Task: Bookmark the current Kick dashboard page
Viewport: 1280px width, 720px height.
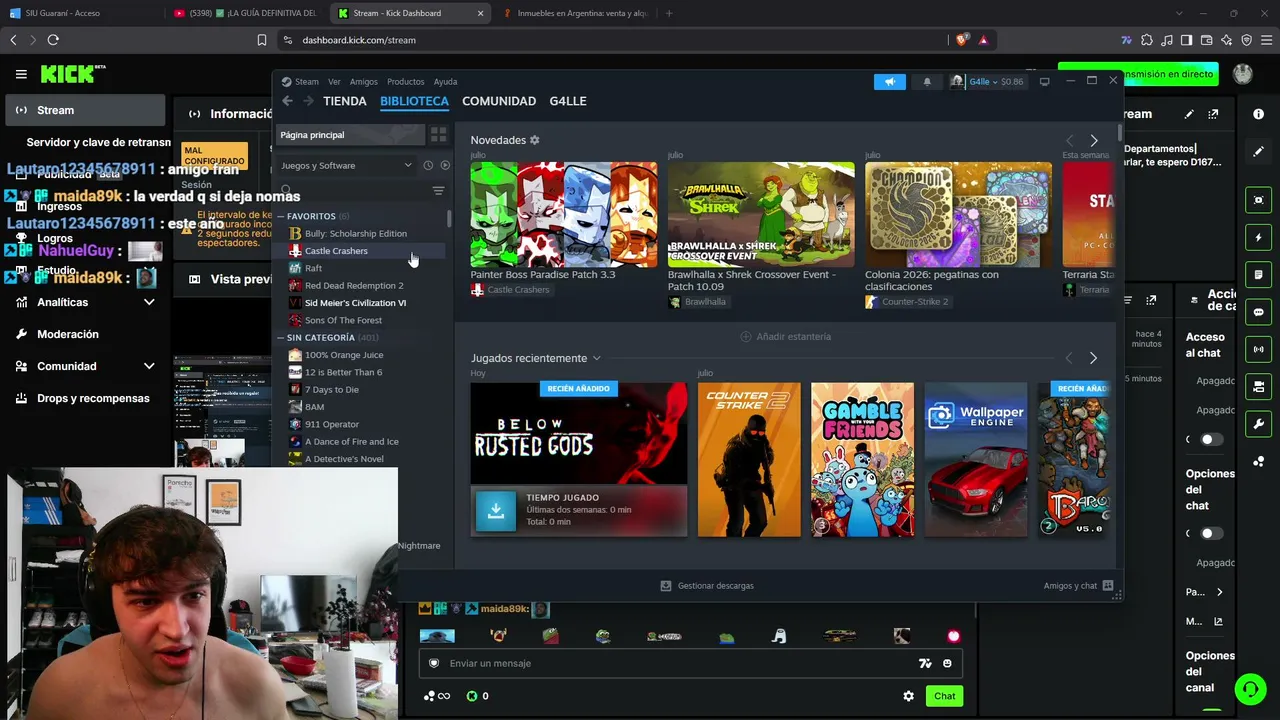Action: [x=262, y=40]
